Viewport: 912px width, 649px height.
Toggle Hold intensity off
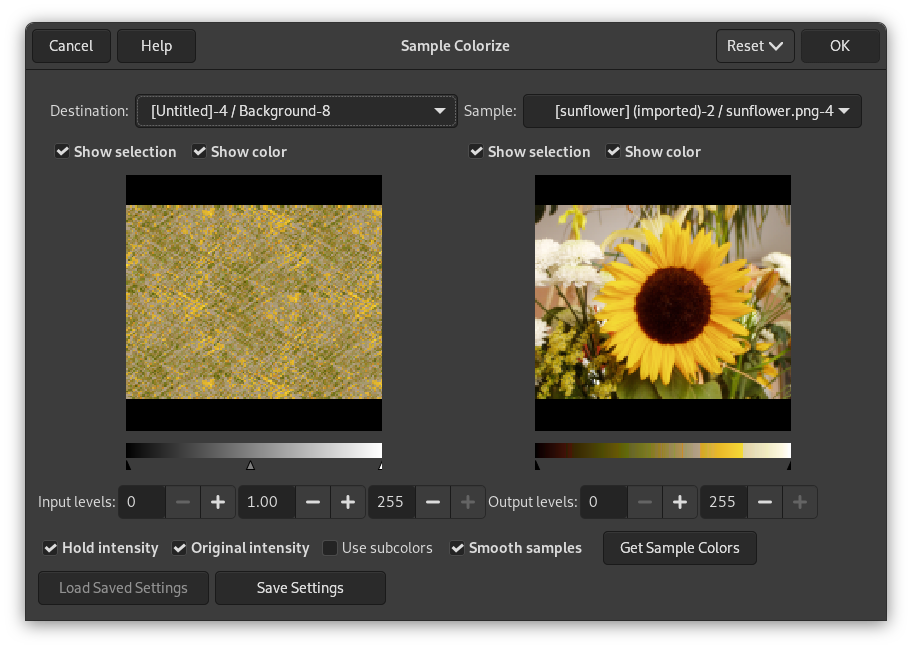[50, 548]
